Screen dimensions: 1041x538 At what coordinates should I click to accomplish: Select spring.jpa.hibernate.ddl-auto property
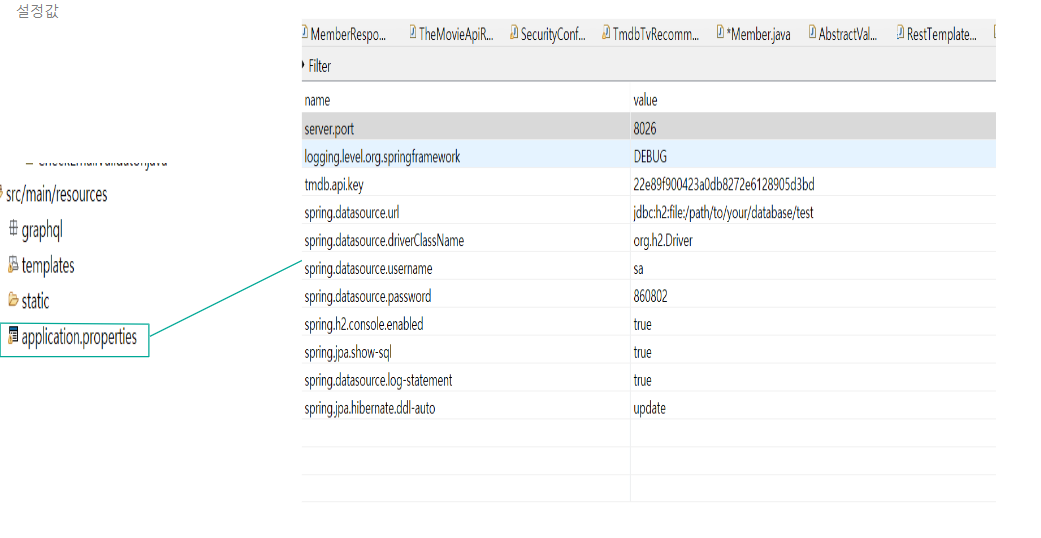tap(370, 408)
